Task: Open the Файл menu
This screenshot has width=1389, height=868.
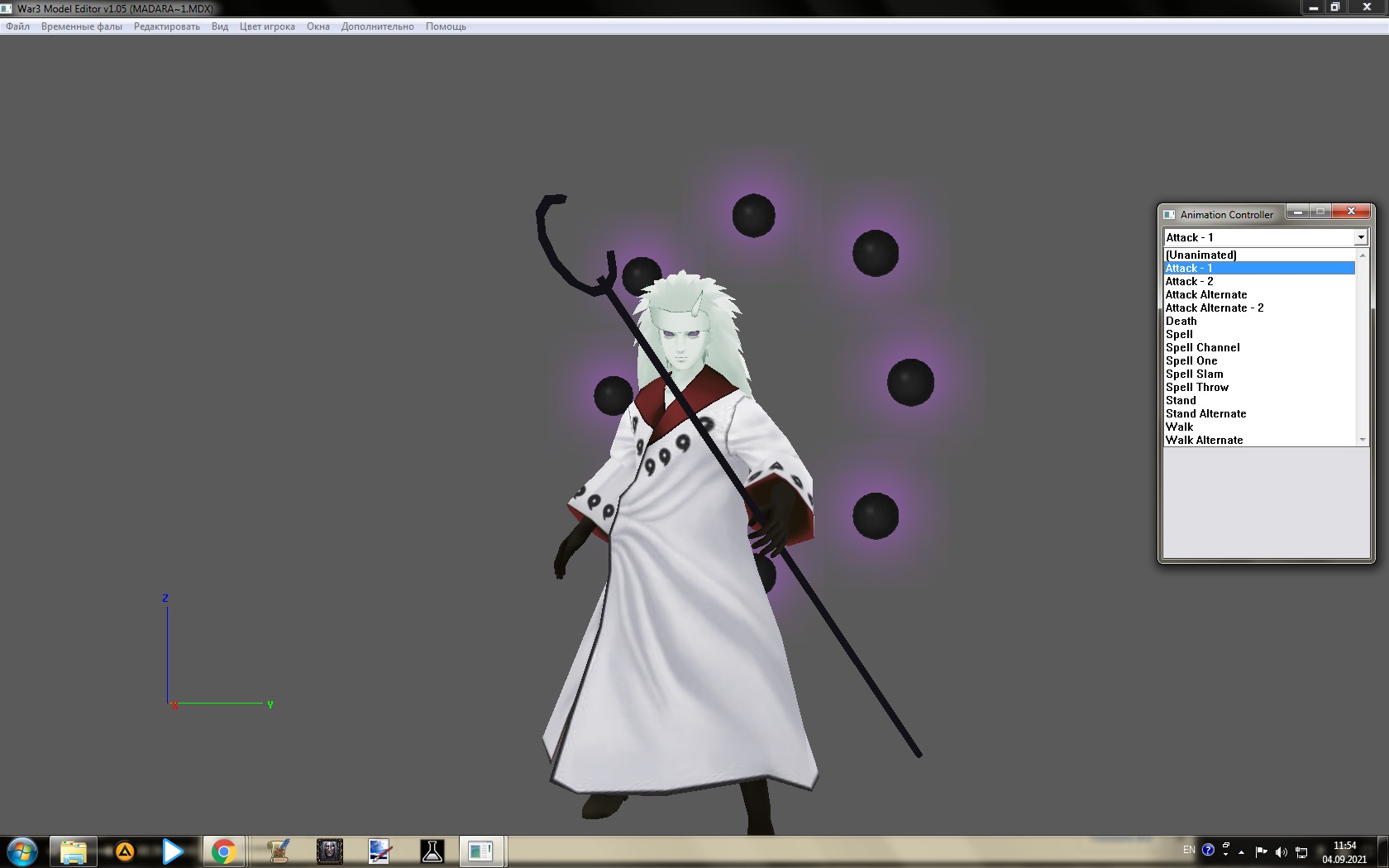Action: 17,26
